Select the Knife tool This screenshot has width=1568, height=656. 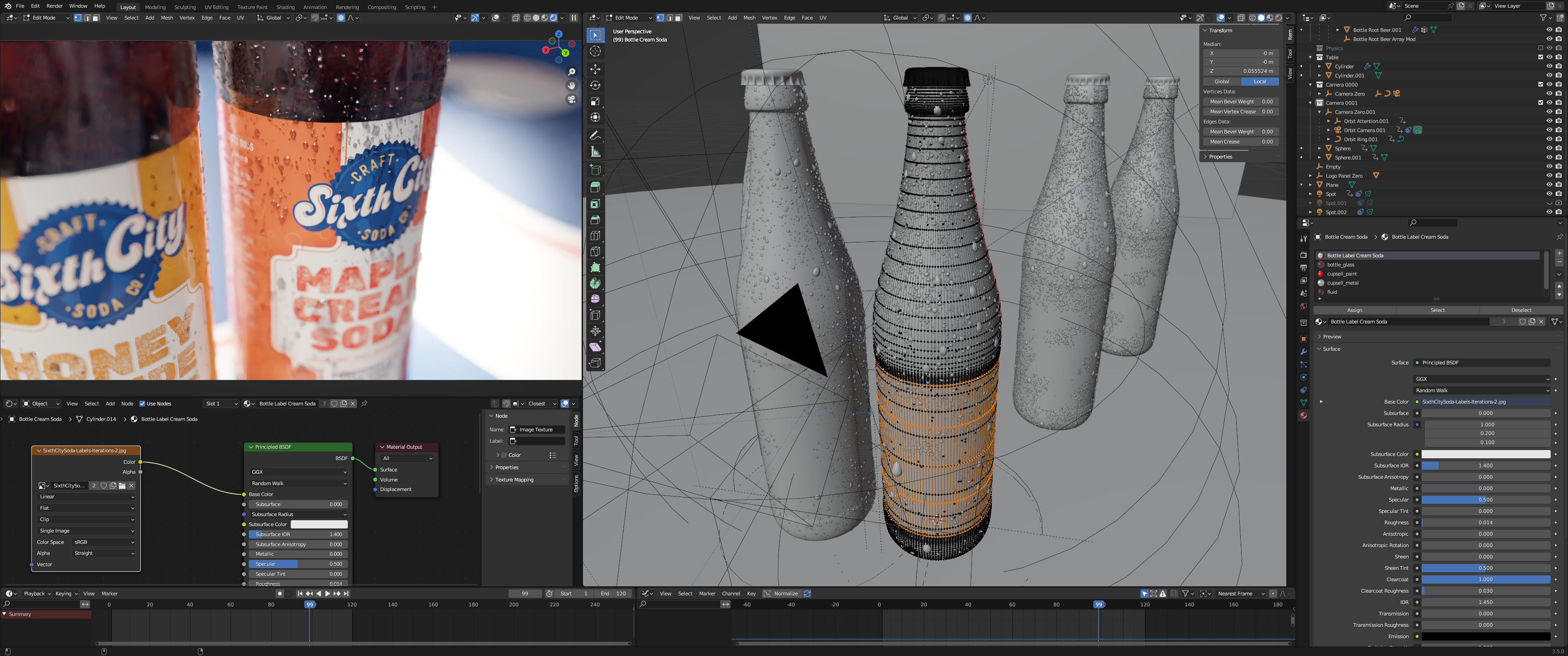(x=595, y=251)
